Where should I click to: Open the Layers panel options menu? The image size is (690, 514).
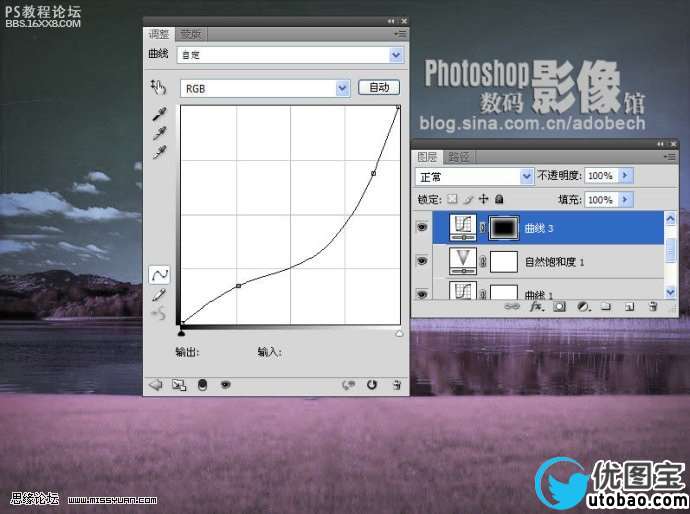point(669,156)
